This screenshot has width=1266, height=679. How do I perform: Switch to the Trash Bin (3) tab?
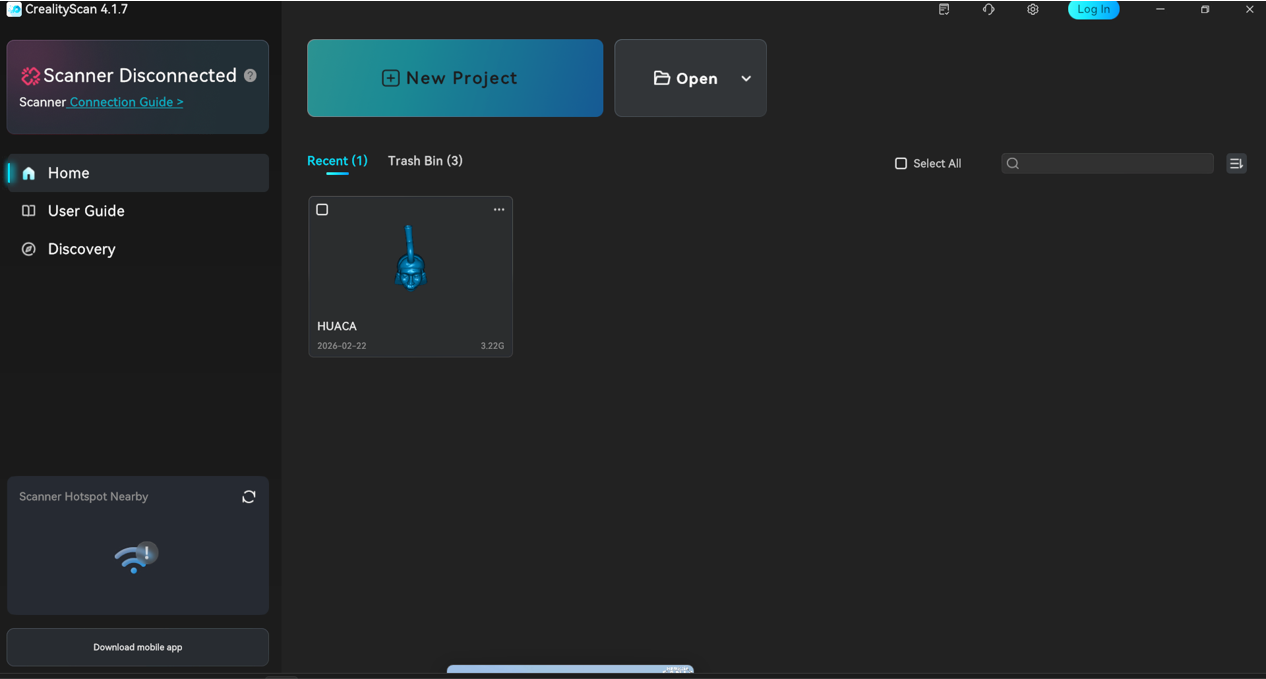click(x=425, y=161)
